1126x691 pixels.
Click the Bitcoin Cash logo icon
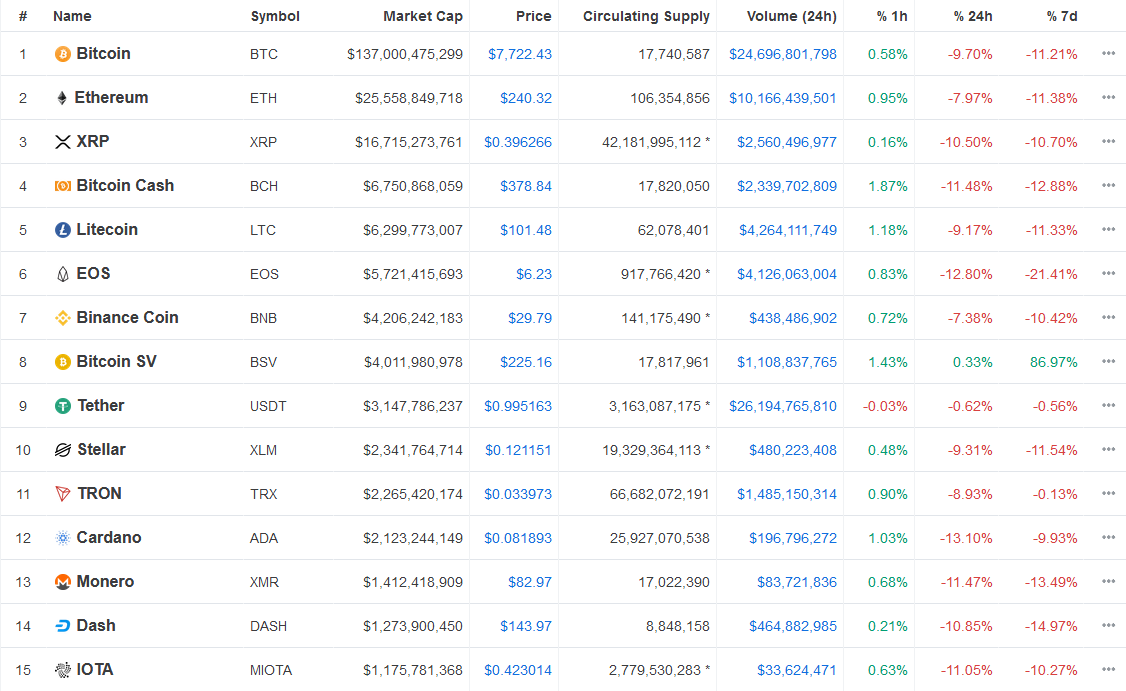click(62, 186)
